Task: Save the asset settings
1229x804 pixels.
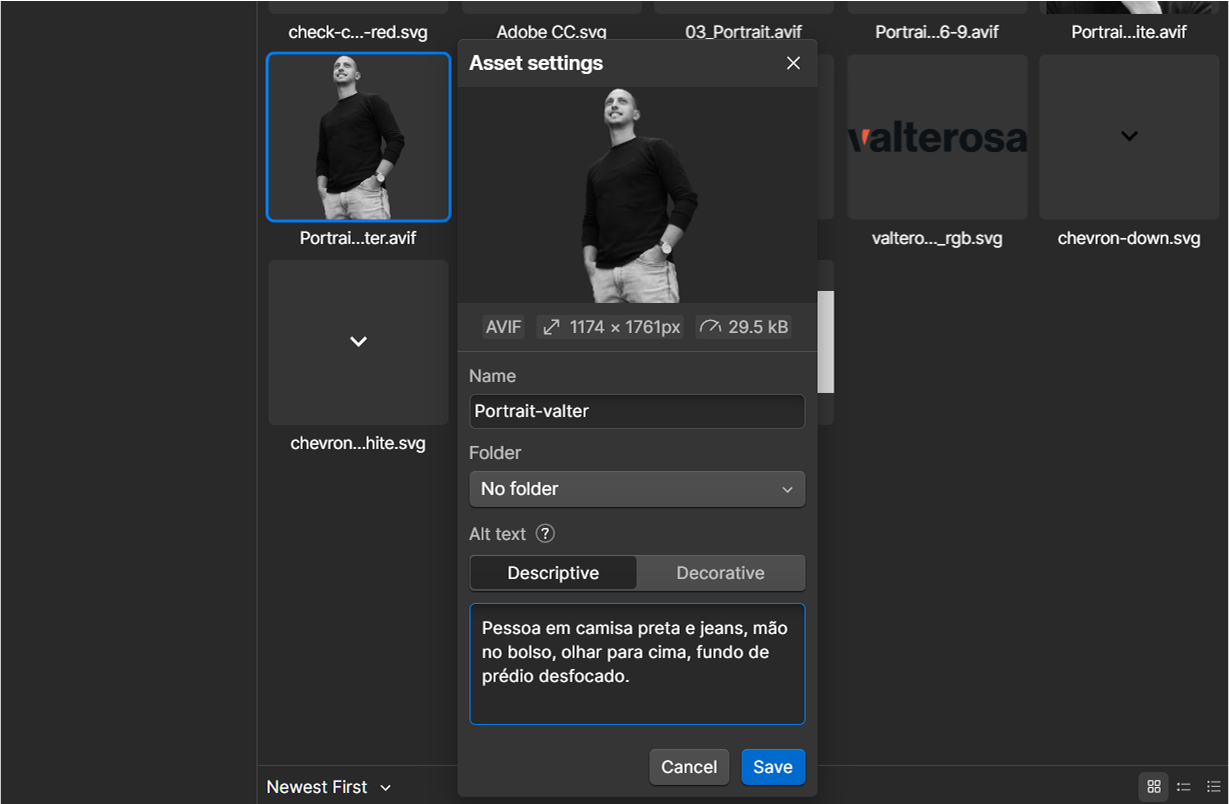Action: point(773,767)
